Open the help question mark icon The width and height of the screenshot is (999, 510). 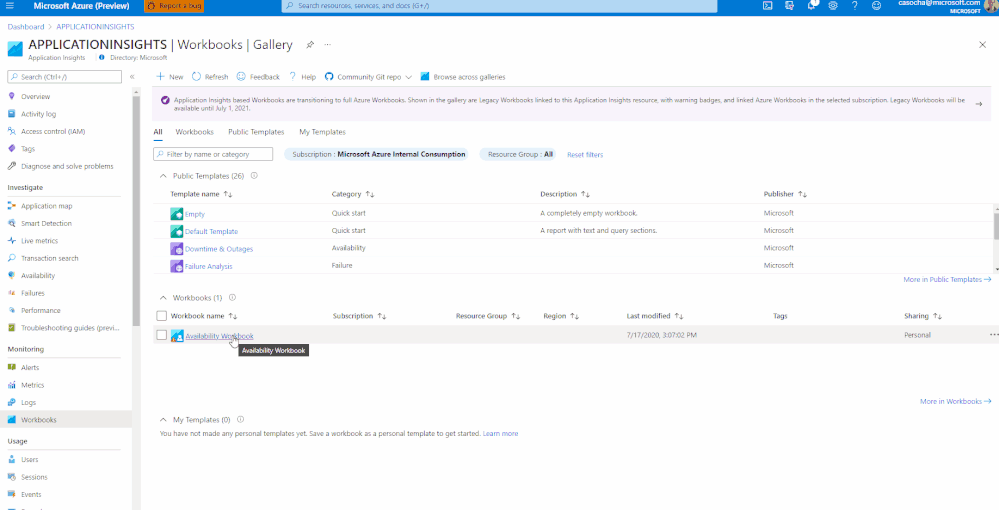pyautogui.click(x=854, y=6)
